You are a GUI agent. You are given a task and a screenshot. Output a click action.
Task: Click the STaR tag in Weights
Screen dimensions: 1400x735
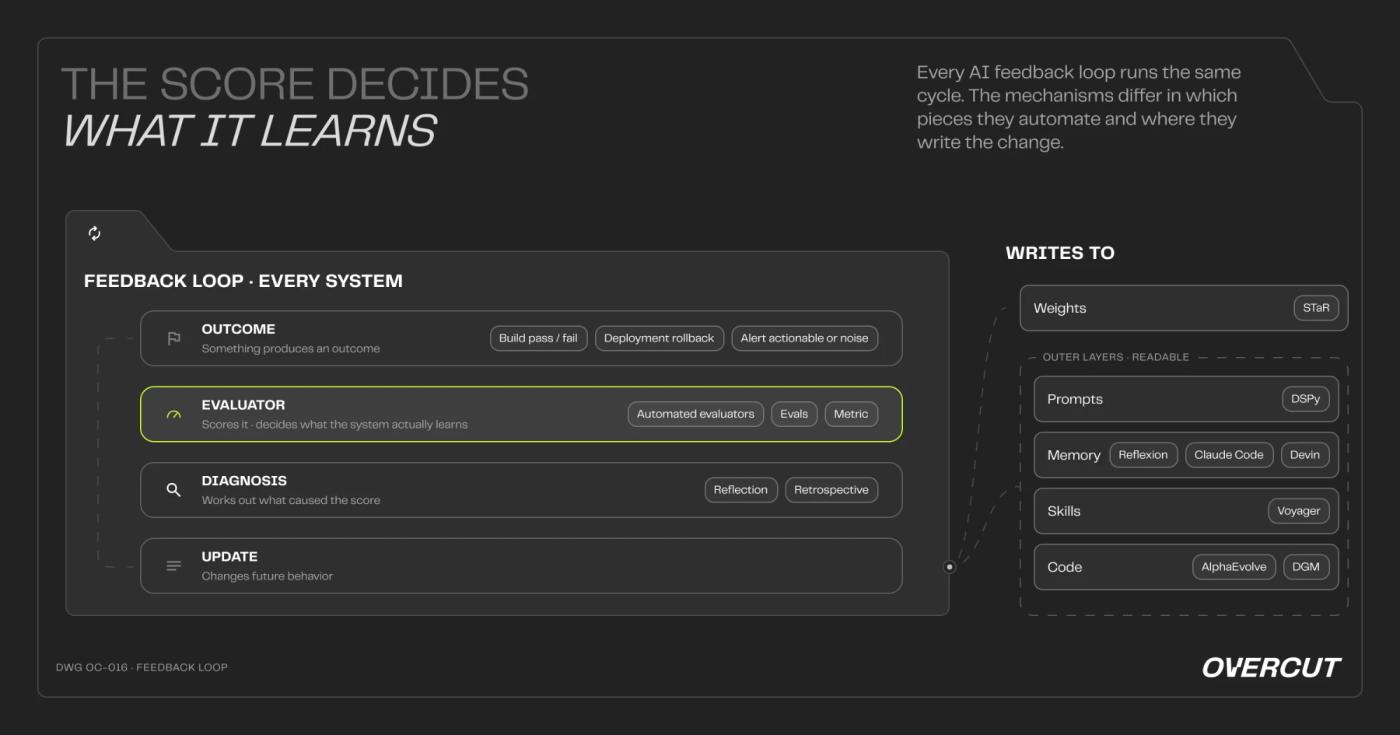(x=1316, y=308)
